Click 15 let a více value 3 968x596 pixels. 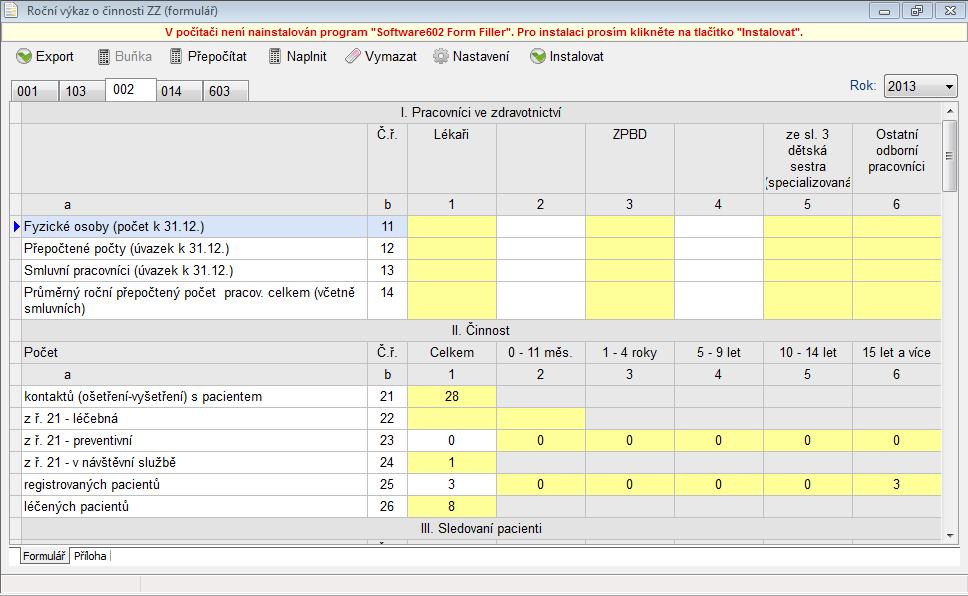click(897, 484)
